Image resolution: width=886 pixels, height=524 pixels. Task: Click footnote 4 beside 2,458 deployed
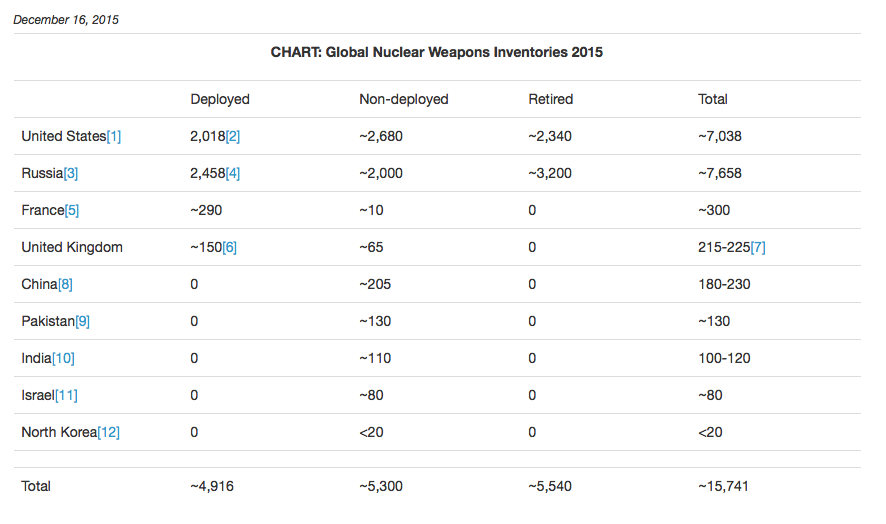click(233, 173)
